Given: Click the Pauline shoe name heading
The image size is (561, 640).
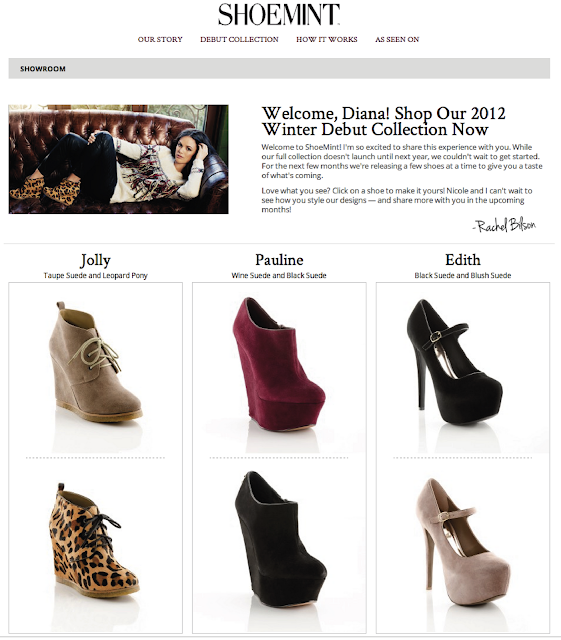Looking at the screenshot, I should pos(279,260).
